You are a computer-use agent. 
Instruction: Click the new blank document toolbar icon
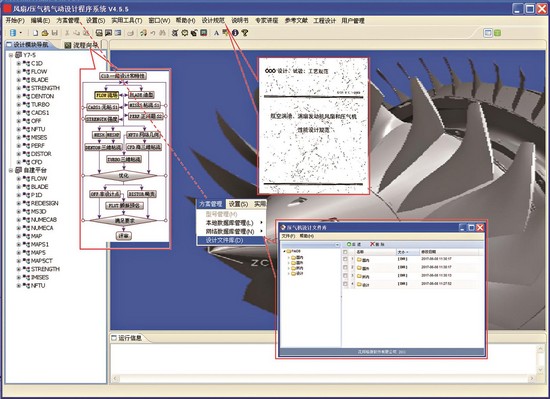[x=35, y=33]
